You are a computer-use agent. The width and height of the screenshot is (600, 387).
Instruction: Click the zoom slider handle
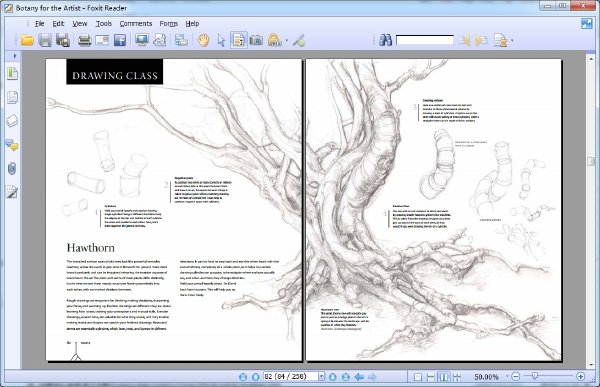coord(535,377)
